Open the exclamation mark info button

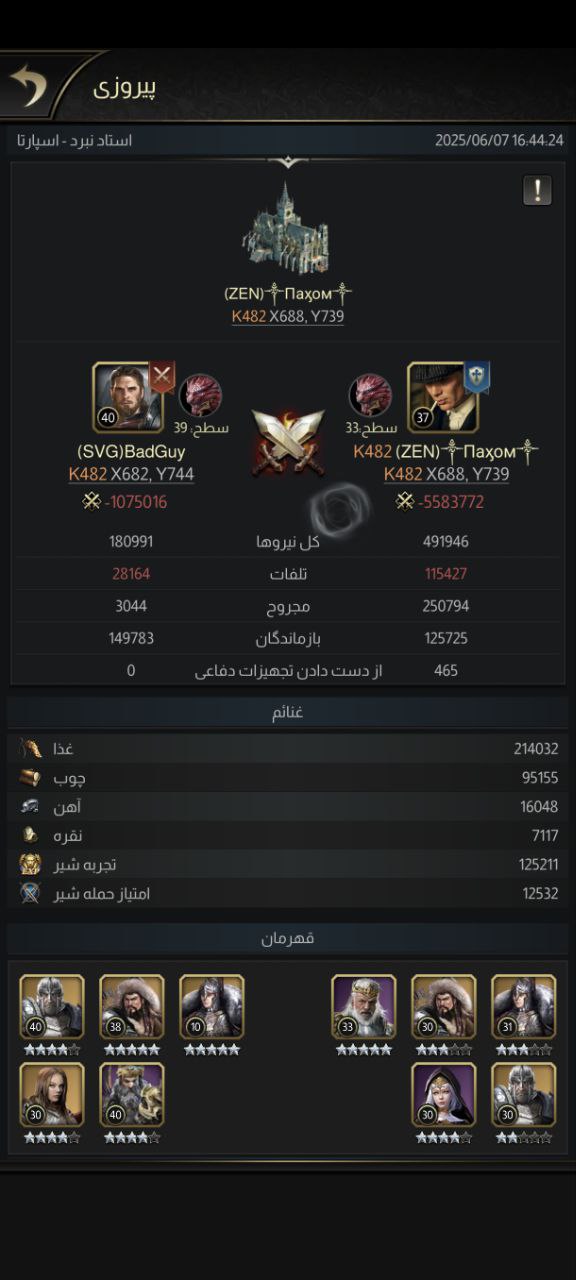click(537, 190)
